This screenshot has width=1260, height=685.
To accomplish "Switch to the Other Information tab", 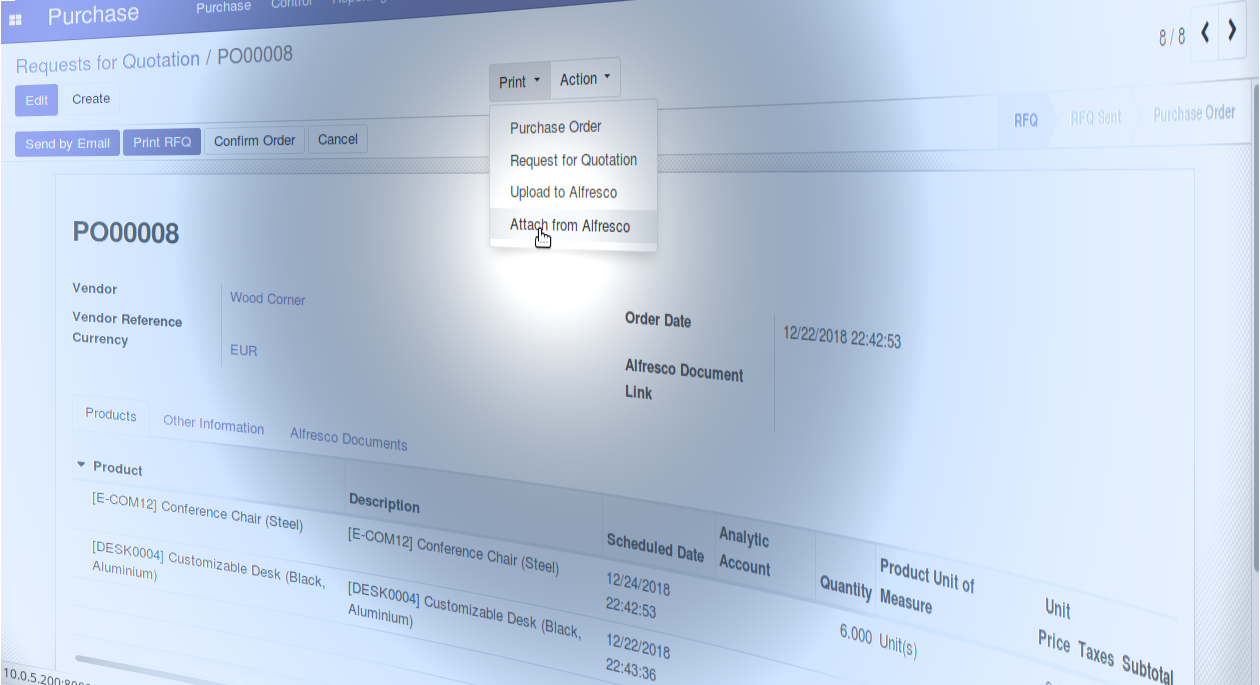I will point(214,424).
